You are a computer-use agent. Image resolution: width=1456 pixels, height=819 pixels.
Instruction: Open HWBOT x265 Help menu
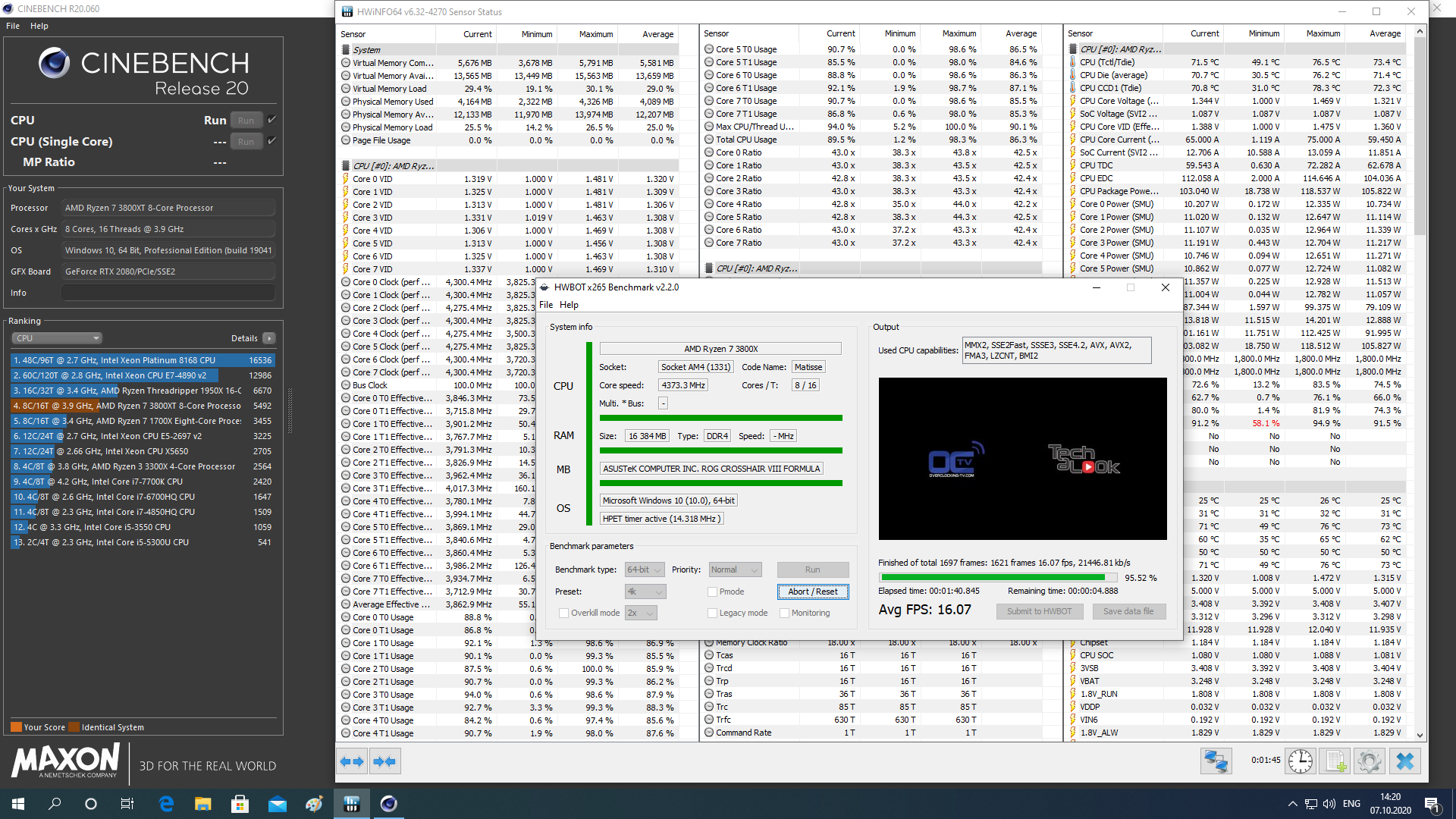click(569, 305)
